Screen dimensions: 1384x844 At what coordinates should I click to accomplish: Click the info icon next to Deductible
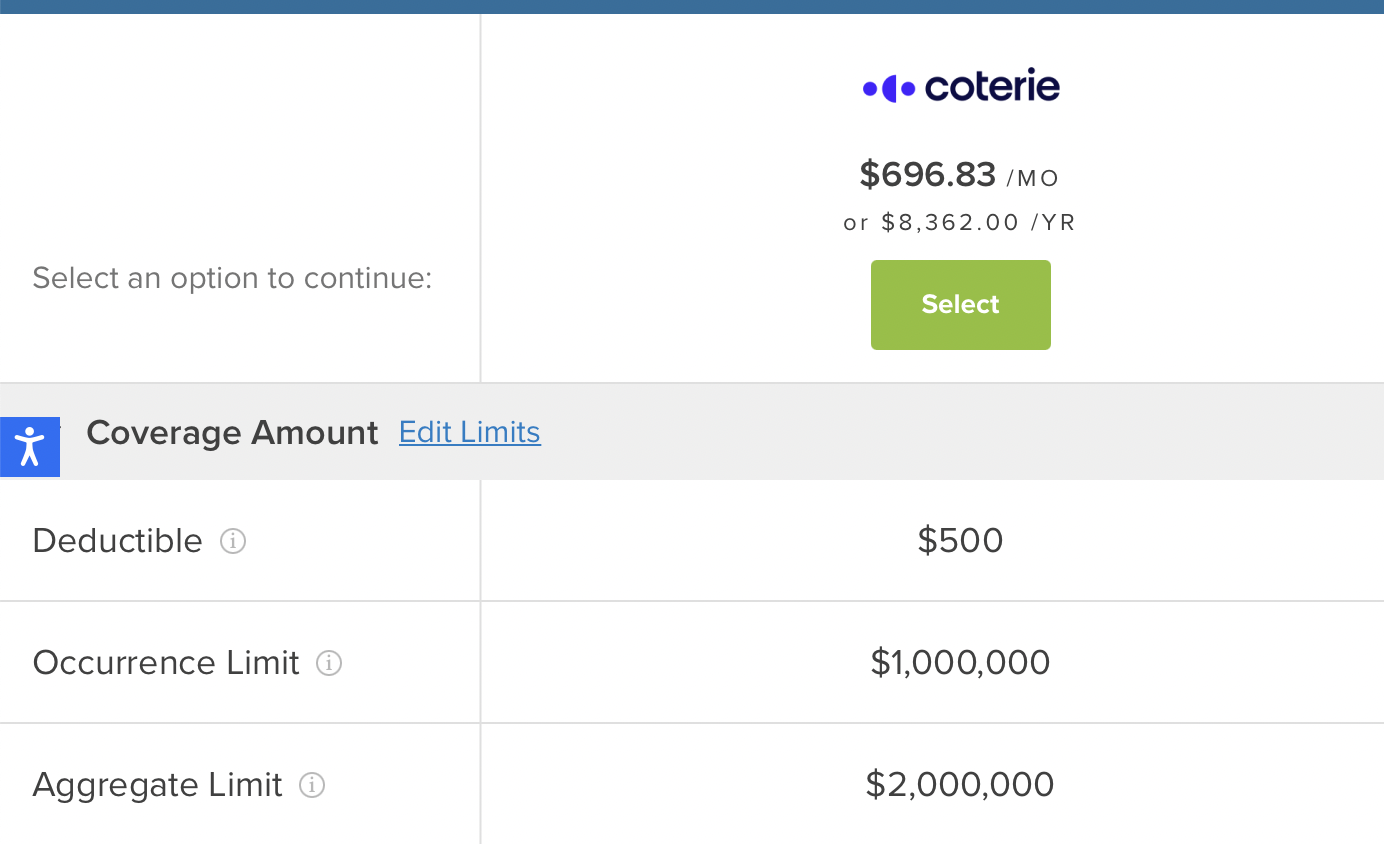click(x=233, y=541)
